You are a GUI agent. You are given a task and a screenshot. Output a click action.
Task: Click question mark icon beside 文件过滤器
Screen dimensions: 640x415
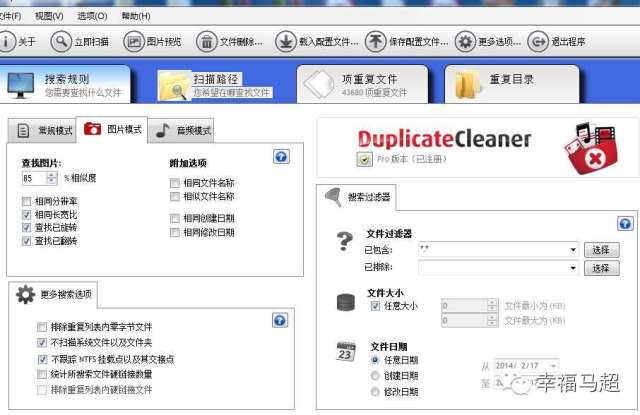pyautogui.click(x=344, y=241)
